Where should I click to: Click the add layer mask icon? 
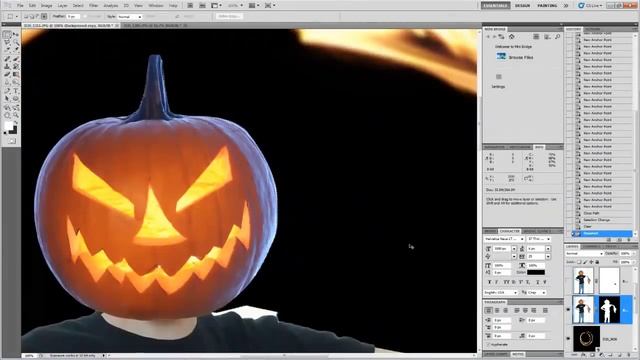(x=592, y=355)
